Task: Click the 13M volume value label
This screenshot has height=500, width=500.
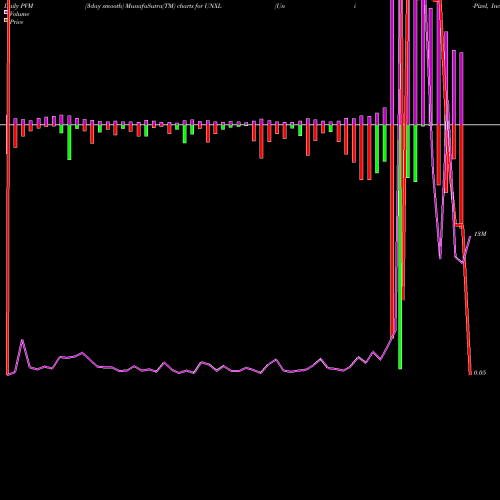Action: pos(480,234)
